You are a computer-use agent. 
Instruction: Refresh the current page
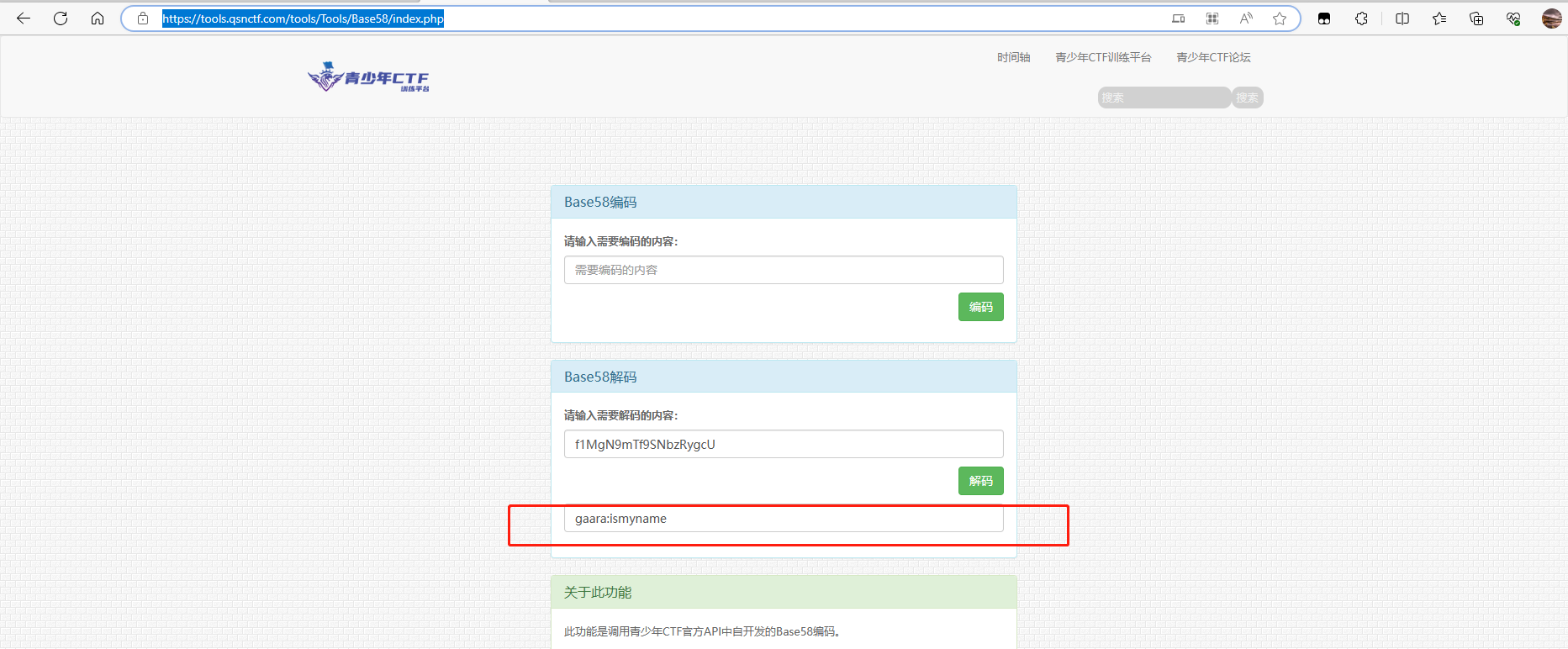(61, 18)
